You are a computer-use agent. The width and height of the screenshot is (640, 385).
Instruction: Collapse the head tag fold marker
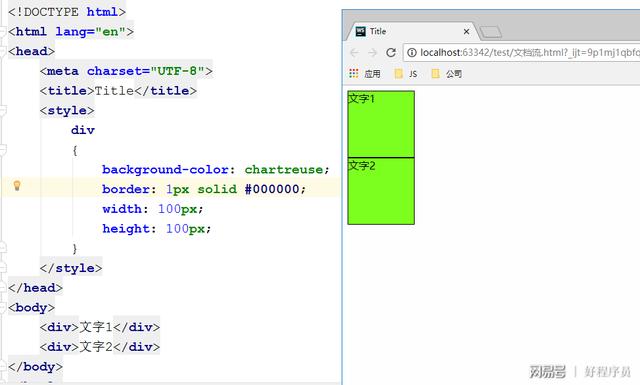coord(2,51)
